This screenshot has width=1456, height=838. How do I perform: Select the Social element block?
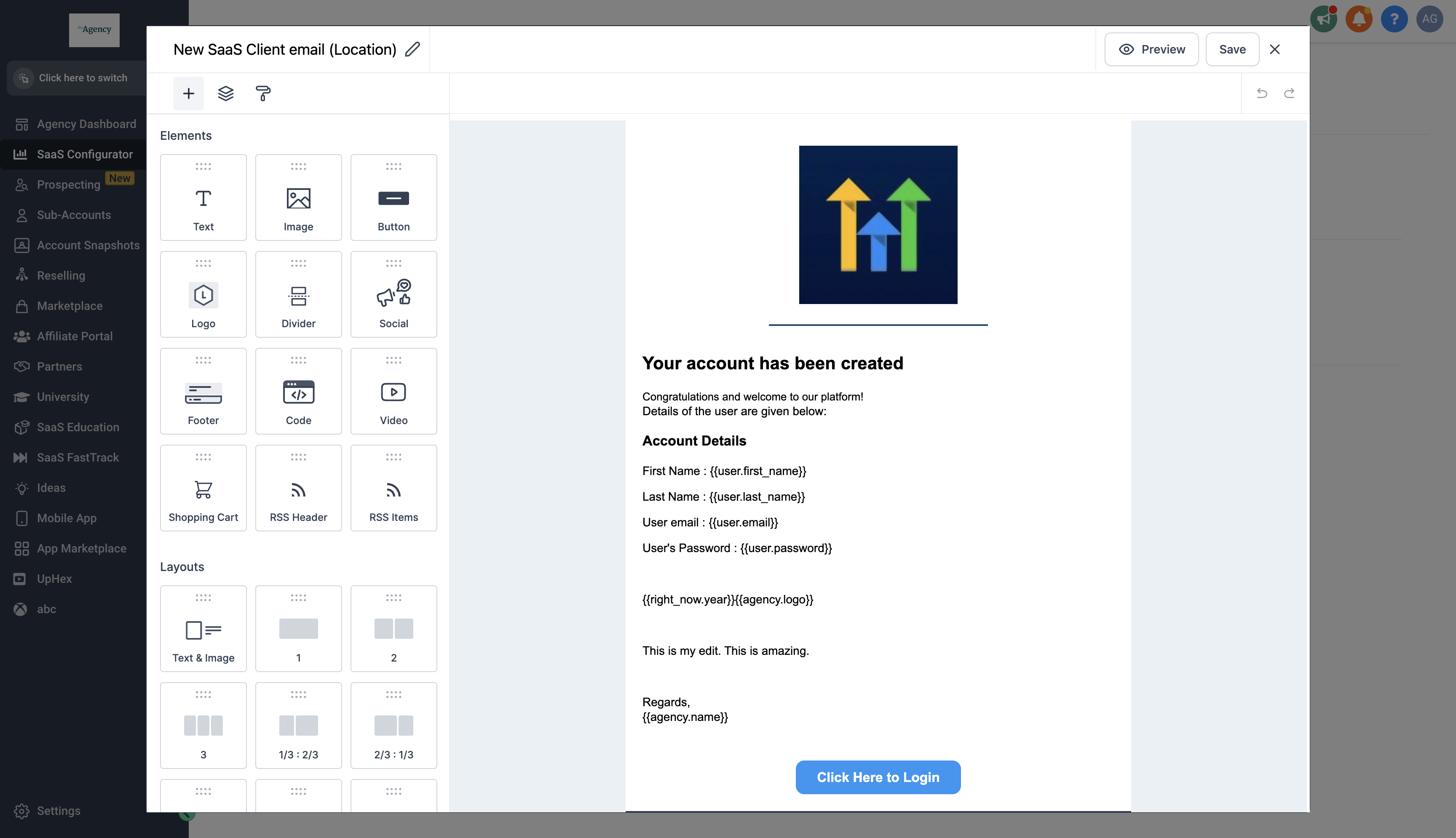[393, 295]
